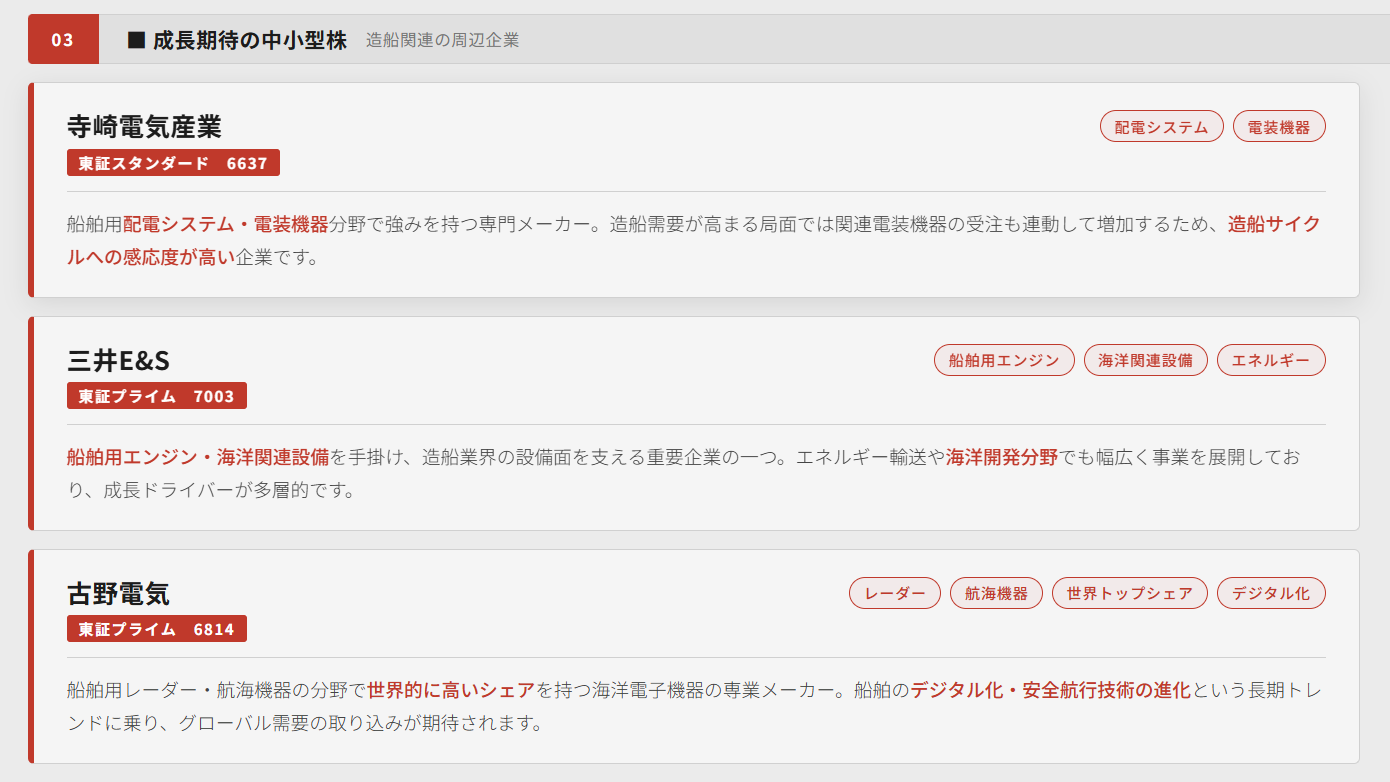The image size is (1390, 782).
Task: Click the 世界トップシェア tag
Action: click(x=1129, y=593)
